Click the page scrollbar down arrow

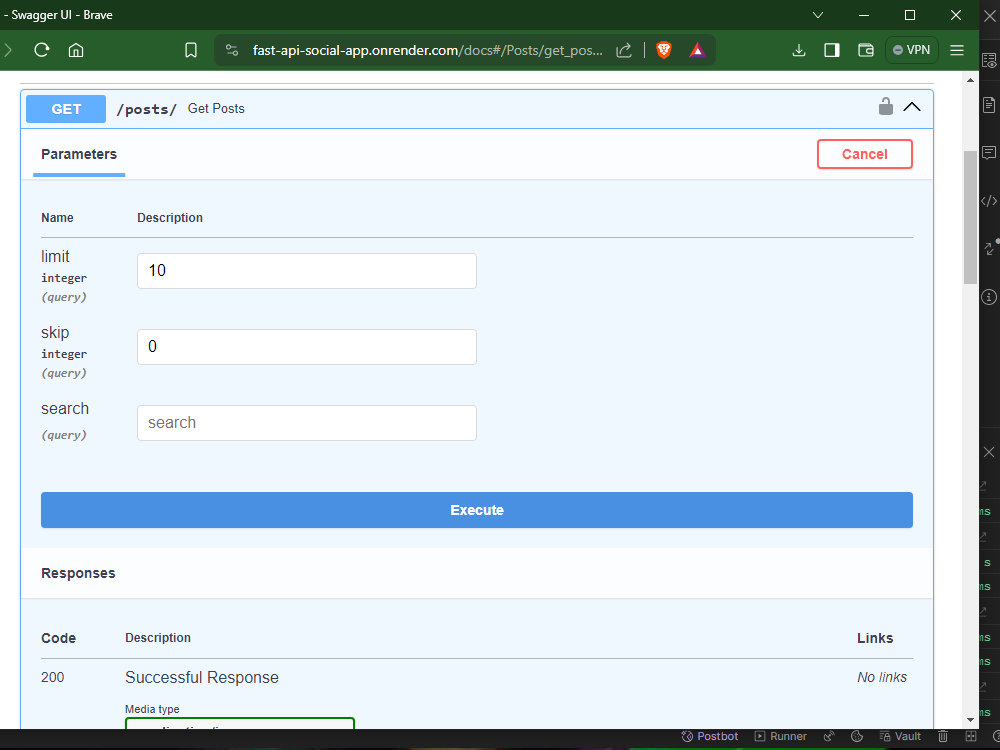(970, 720)
